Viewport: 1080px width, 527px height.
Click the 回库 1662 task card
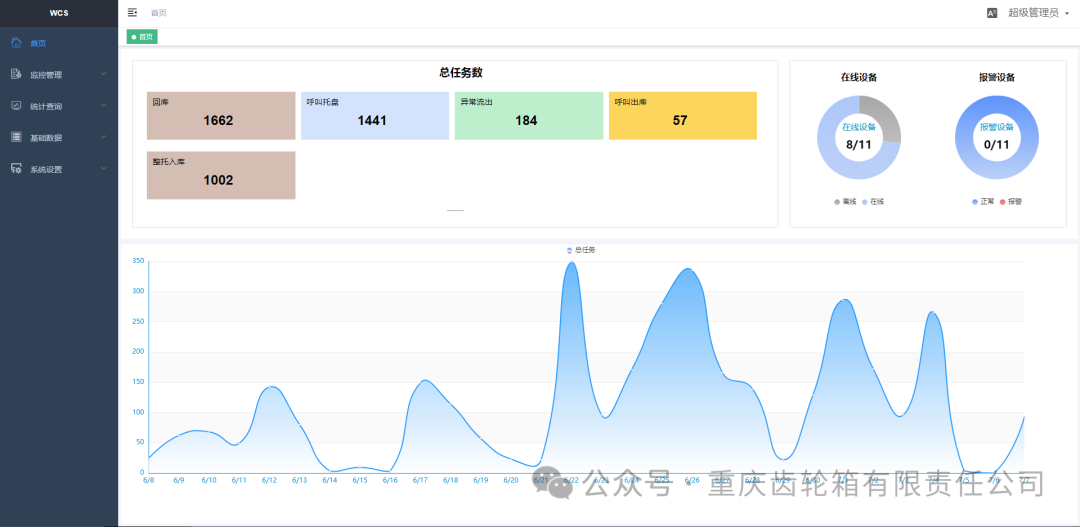[220, 115]
